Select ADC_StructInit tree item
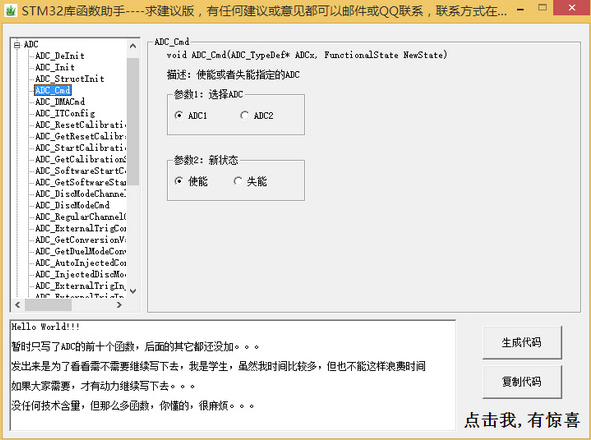 pos(69,79)
